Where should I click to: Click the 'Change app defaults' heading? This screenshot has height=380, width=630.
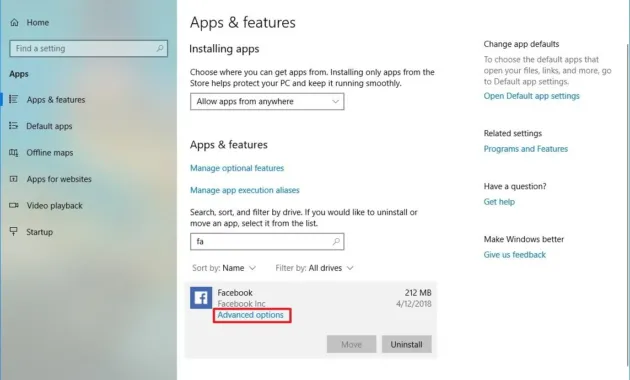(x=522, y=44)
